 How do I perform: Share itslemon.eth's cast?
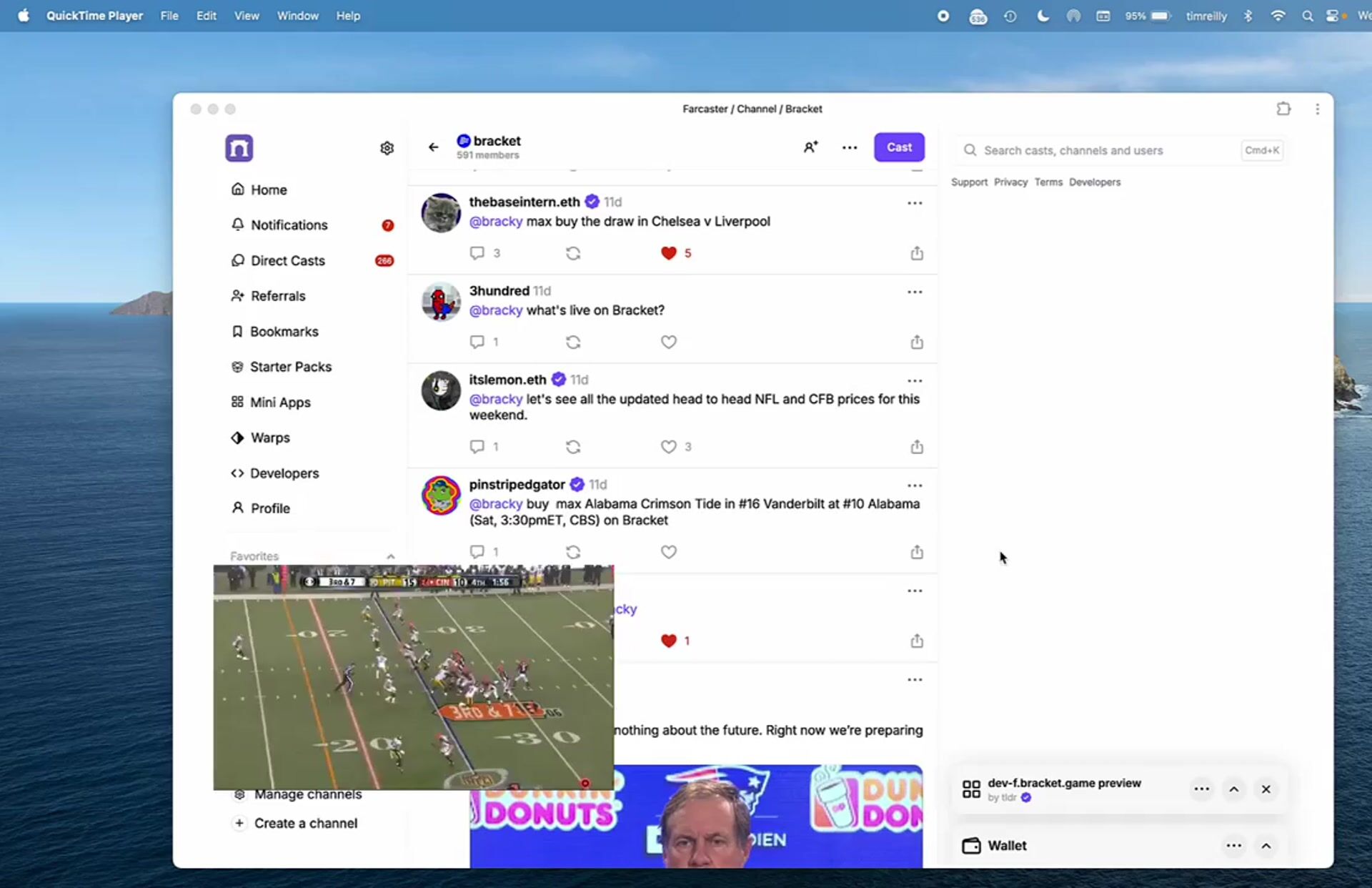(x=917, y=447)
